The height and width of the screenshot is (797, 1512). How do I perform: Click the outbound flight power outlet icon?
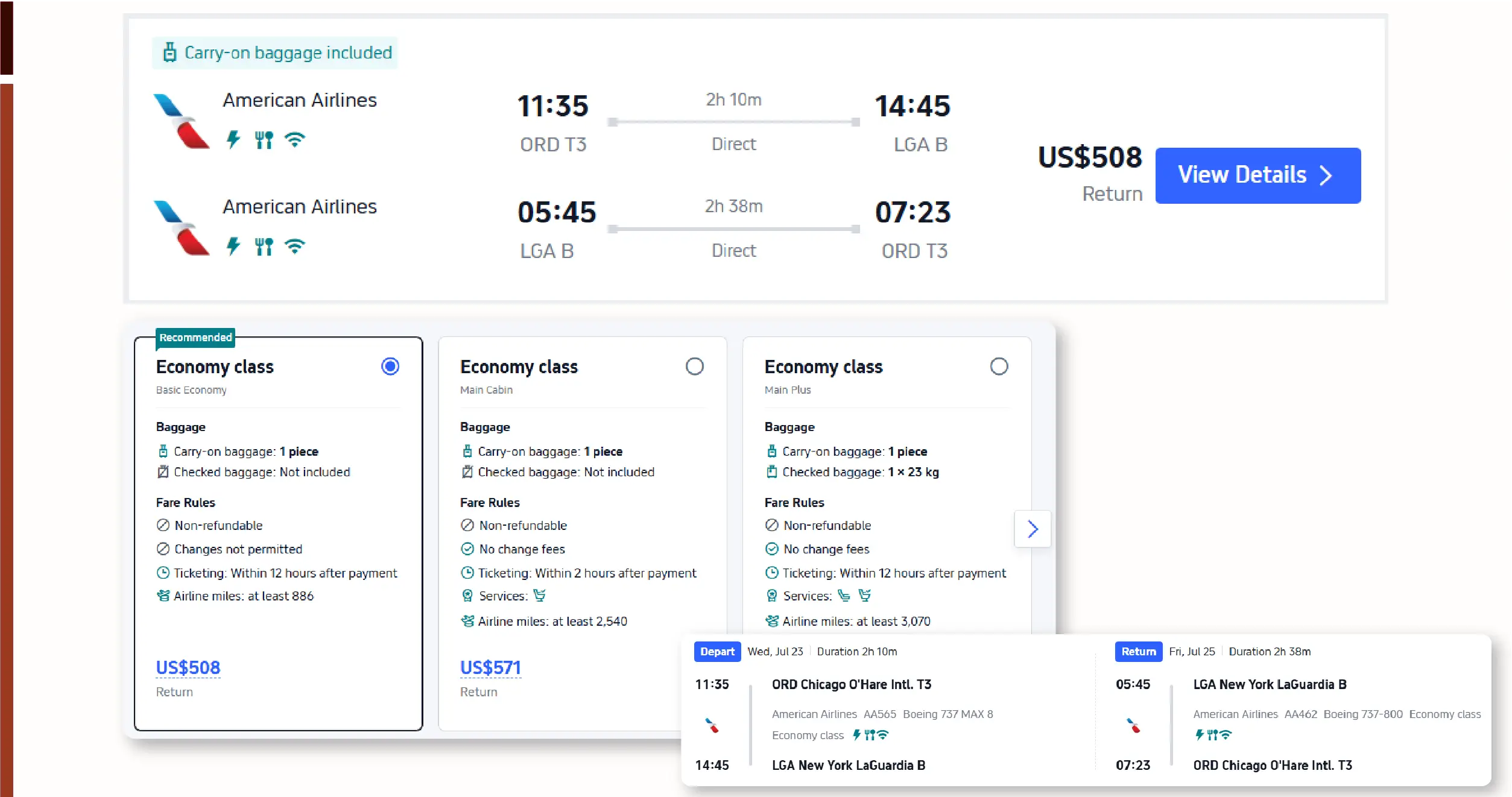tap(233, 140)
